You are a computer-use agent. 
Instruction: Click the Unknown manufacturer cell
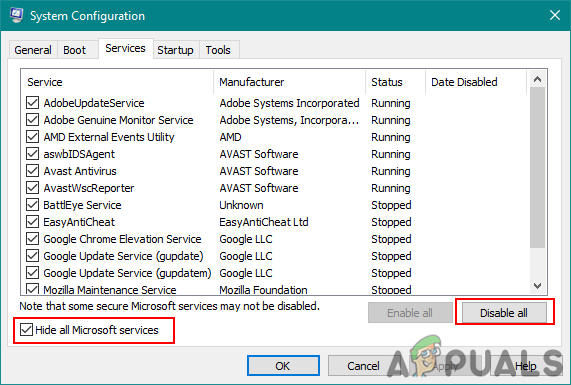(x=241, y=205)
